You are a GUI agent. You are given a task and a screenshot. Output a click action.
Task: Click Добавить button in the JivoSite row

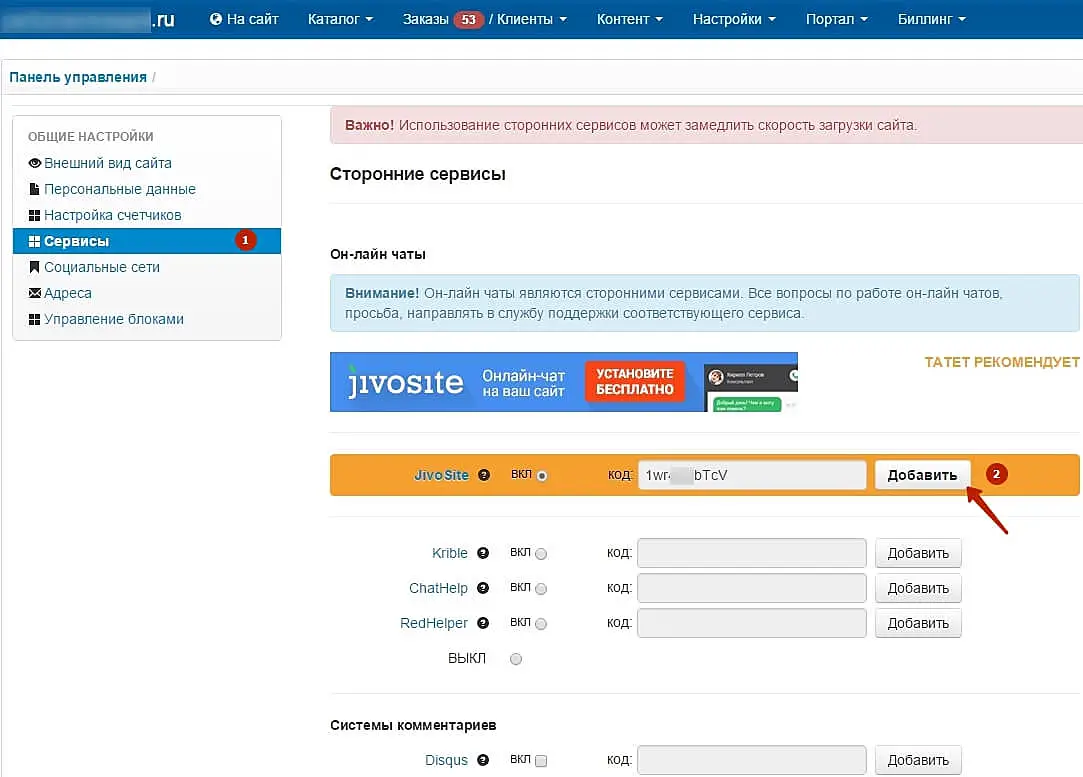[922, 475]
